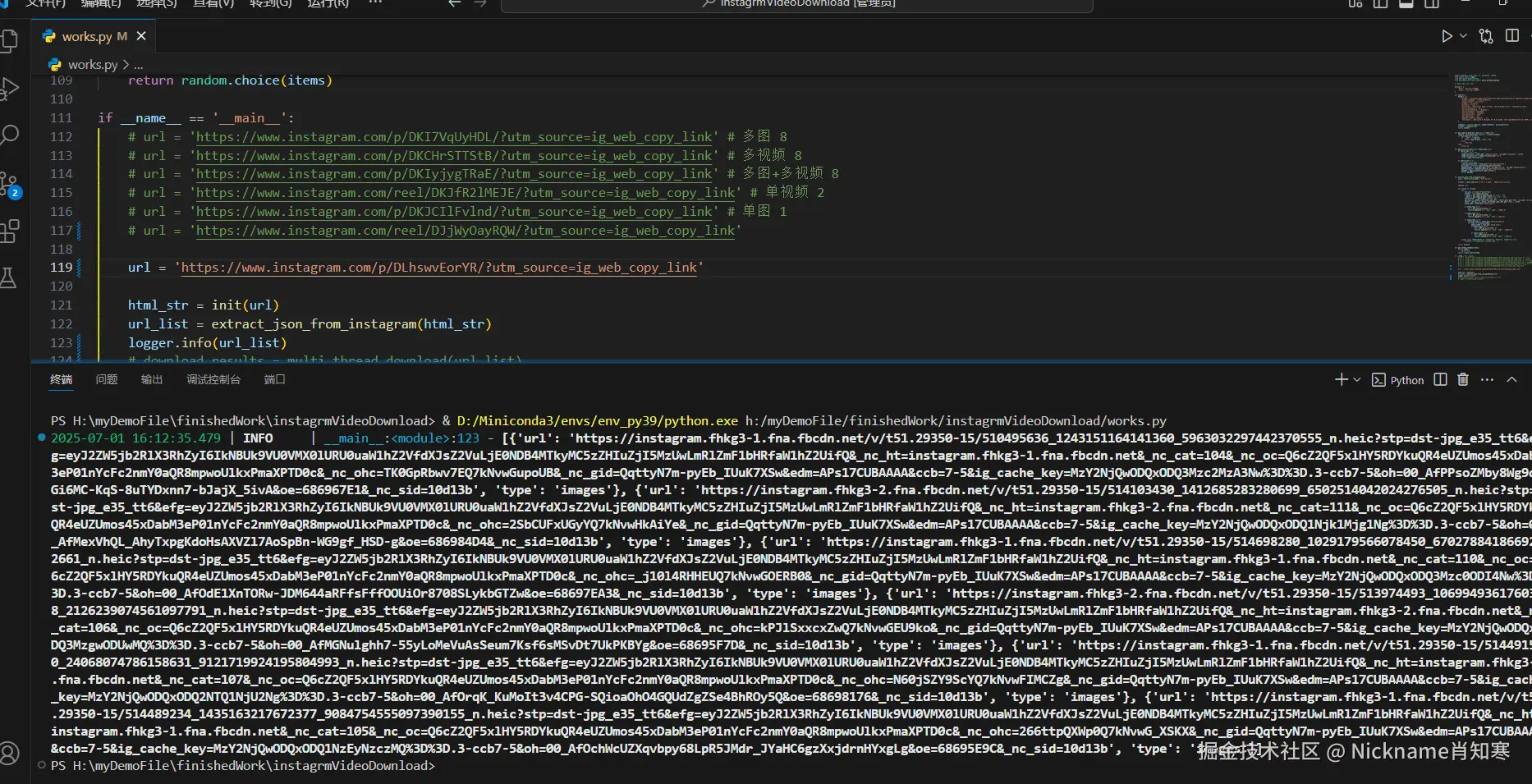The height and width of the screenshot is (784, 1532).
Task: Toggle the primary side bar
Action: (x=1381, y=3)
